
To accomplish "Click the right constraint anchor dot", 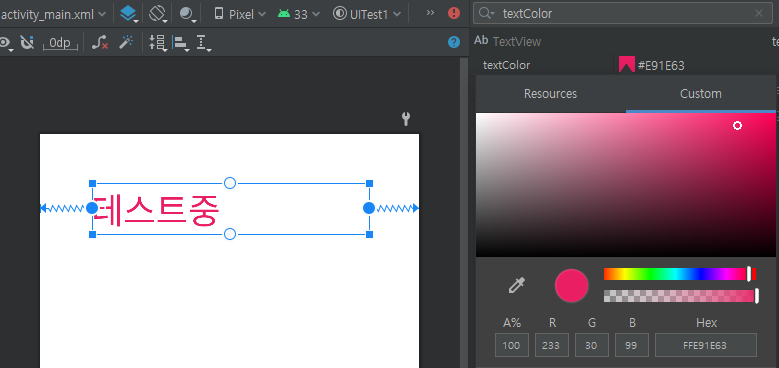I will 369,208.
